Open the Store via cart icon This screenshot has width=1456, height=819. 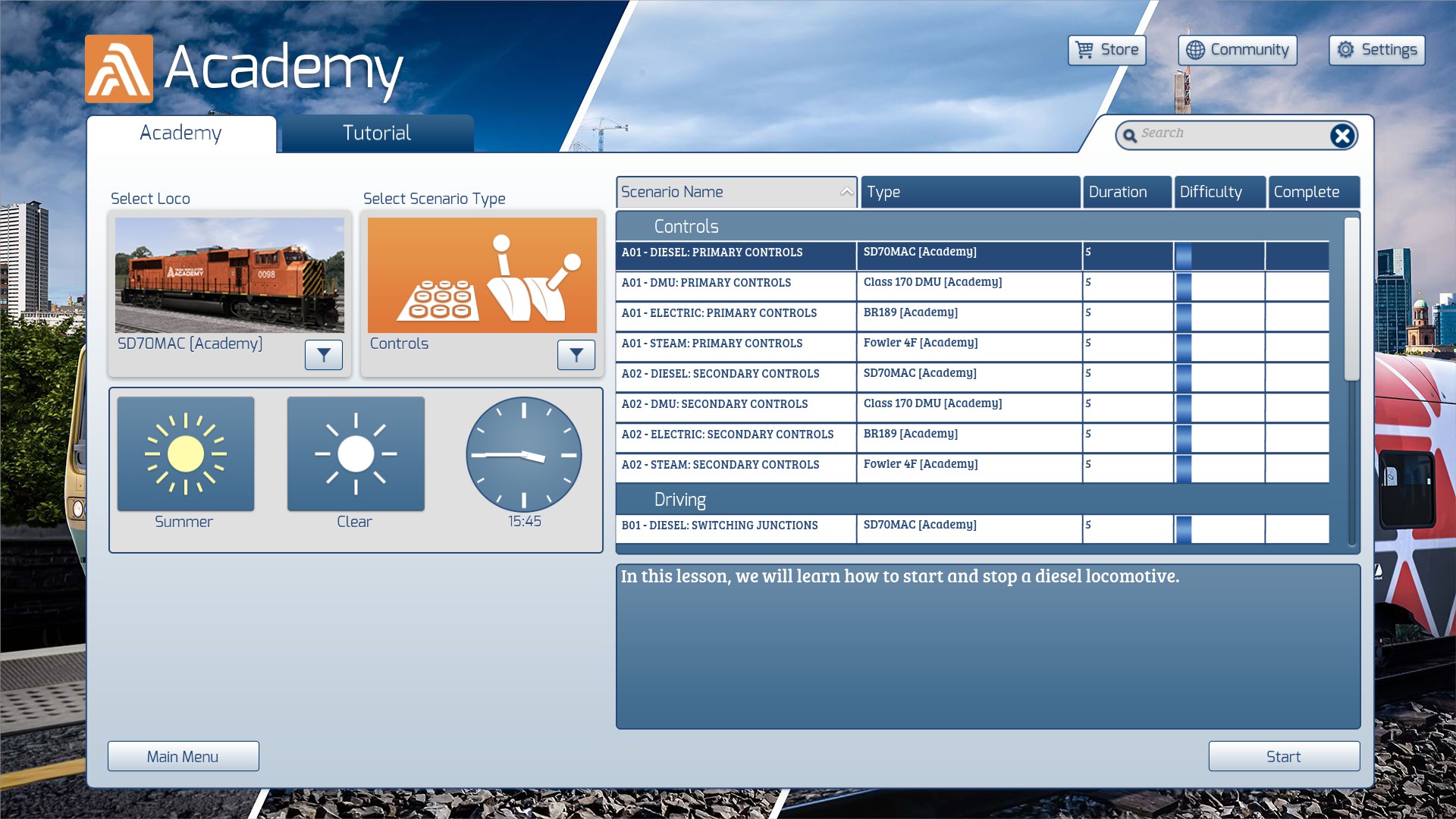1085,50
